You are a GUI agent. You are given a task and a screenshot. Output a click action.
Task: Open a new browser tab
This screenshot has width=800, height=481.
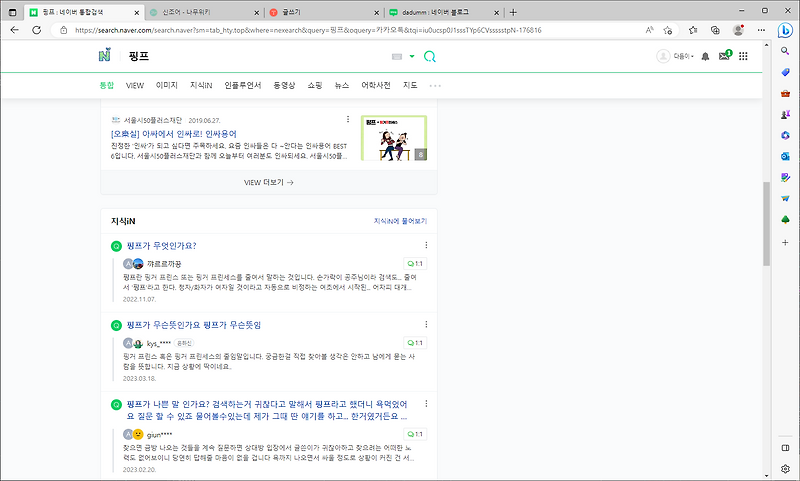click(513, 12)
